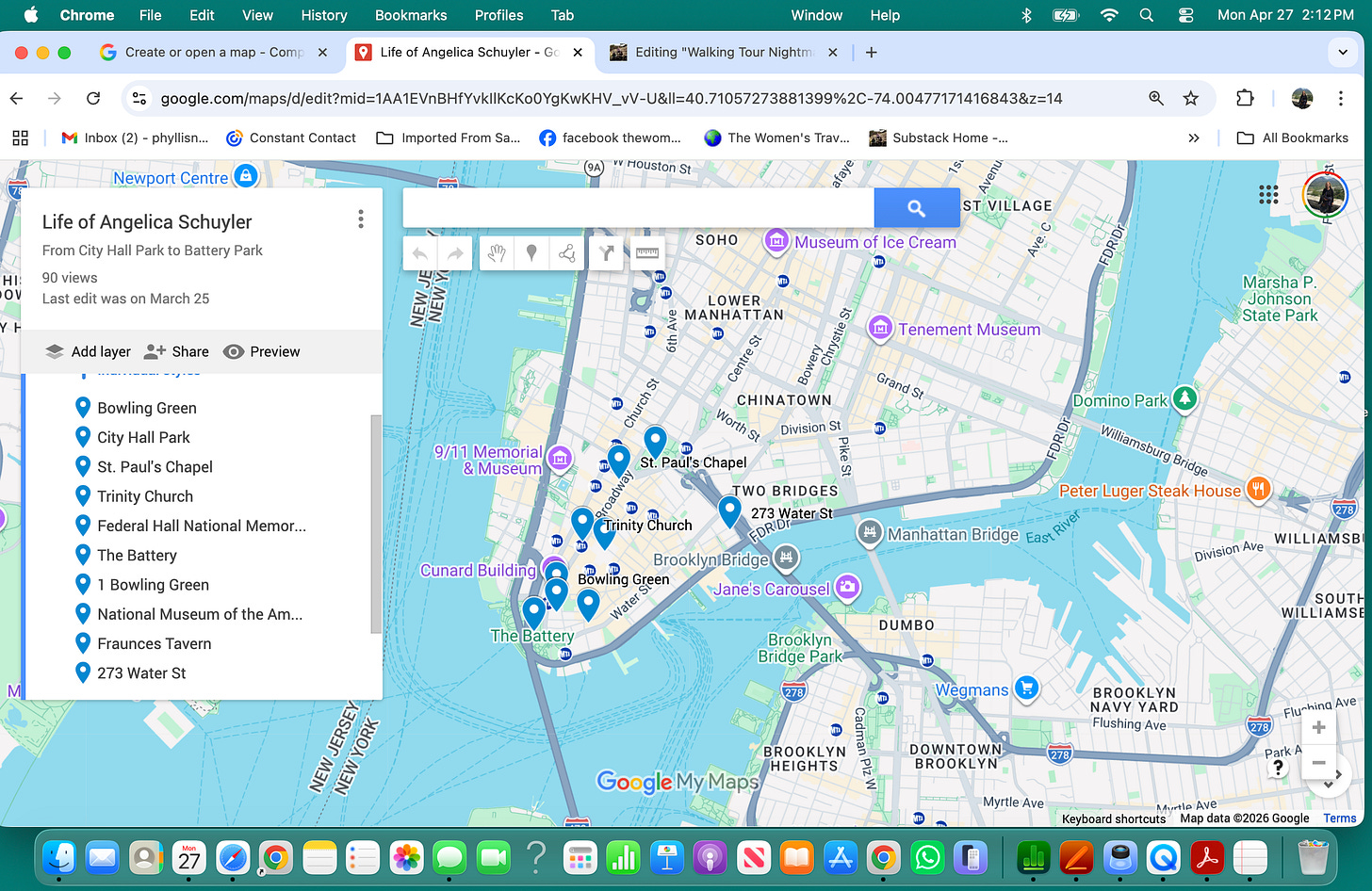Switch to Create or open a map tab
The image size is (1372, 891).
tap(214, 53)
